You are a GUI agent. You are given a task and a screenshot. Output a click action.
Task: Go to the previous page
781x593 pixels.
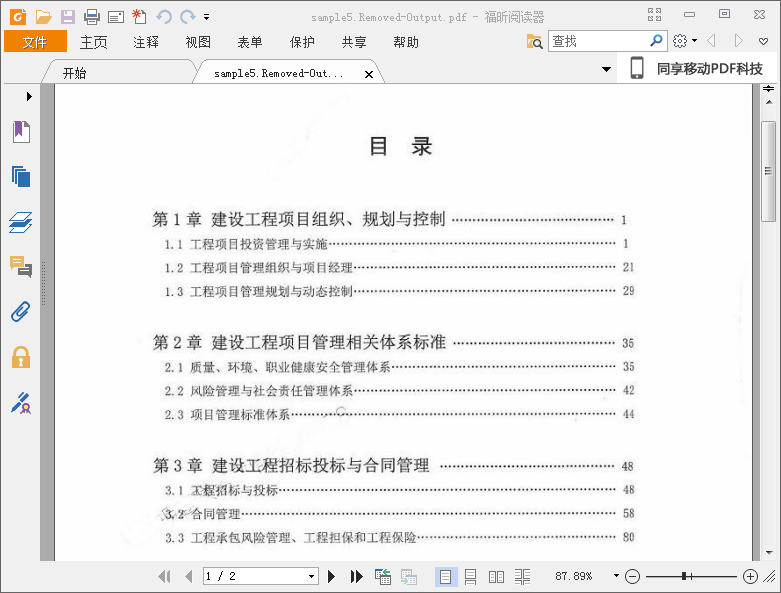[189, 577]
